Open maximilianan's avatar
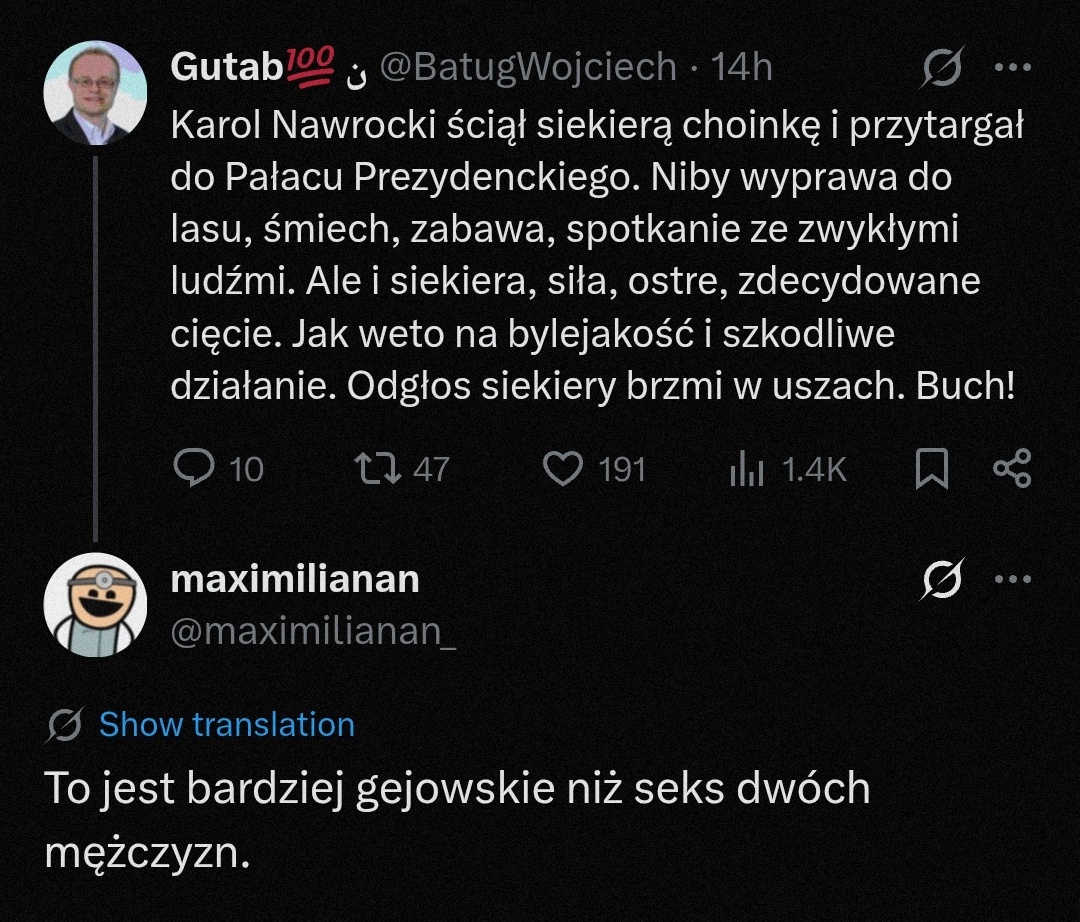Image resolution: width=1080 pixels, height=922 pixels. (95, 603)
